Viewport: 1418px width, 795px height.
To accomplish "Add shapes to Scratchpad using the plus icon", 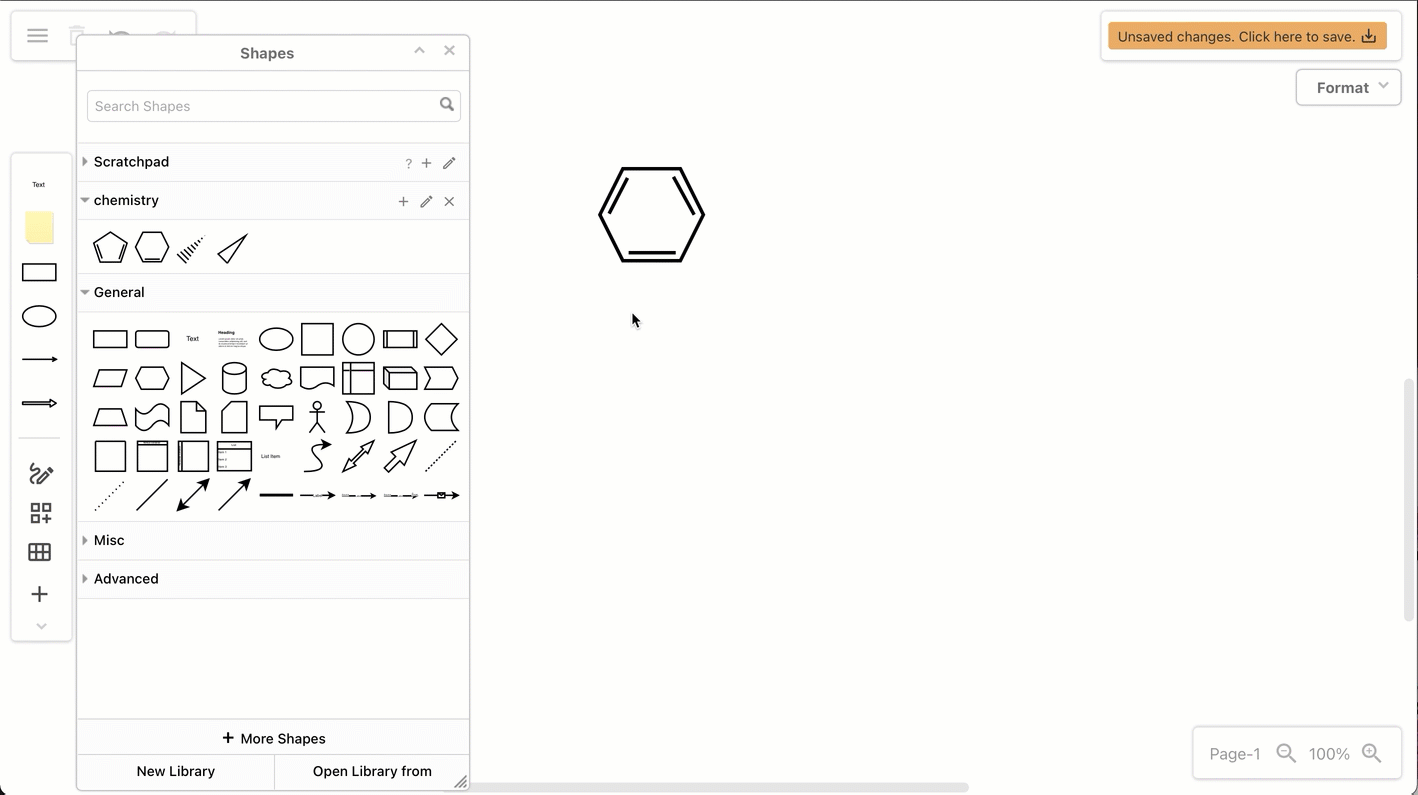I will click(x=426, y=162).
